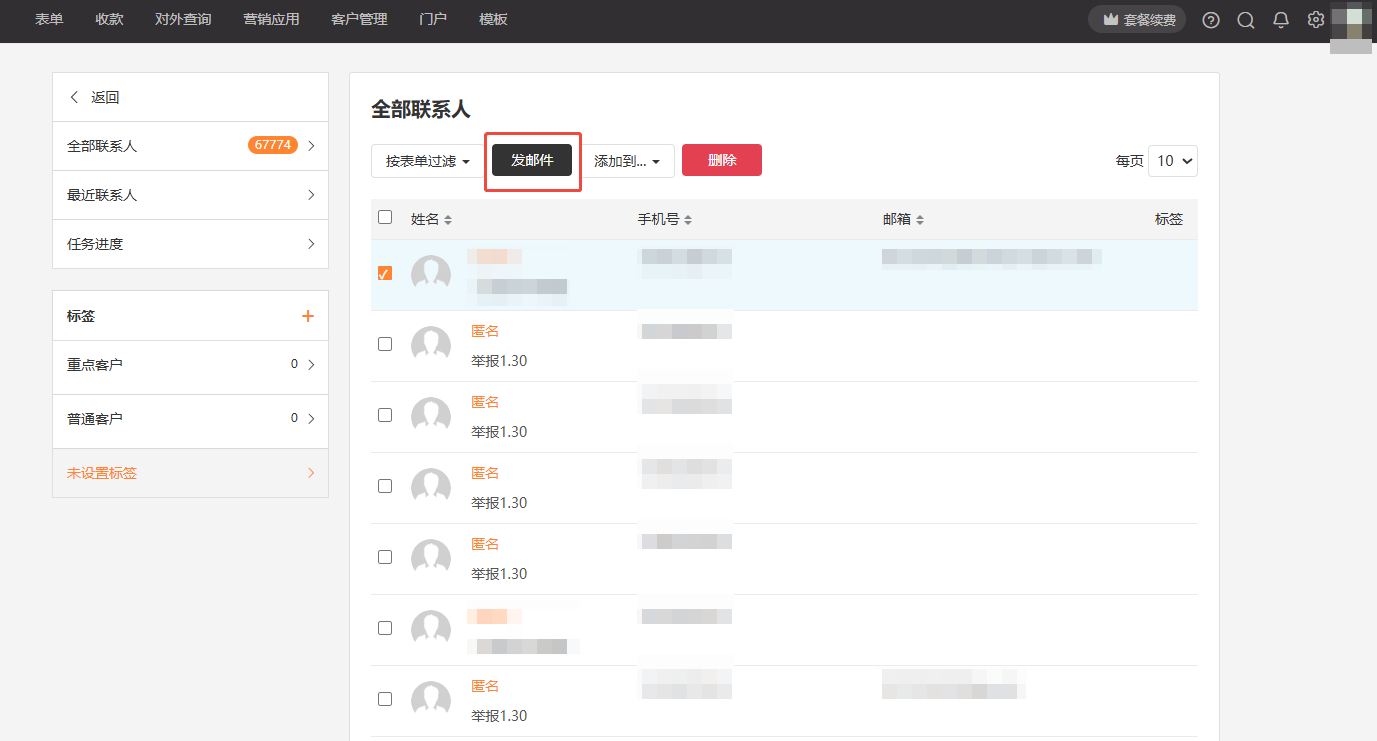
Task: Uncheck the first selected contact row
Action: coord(385,273)
